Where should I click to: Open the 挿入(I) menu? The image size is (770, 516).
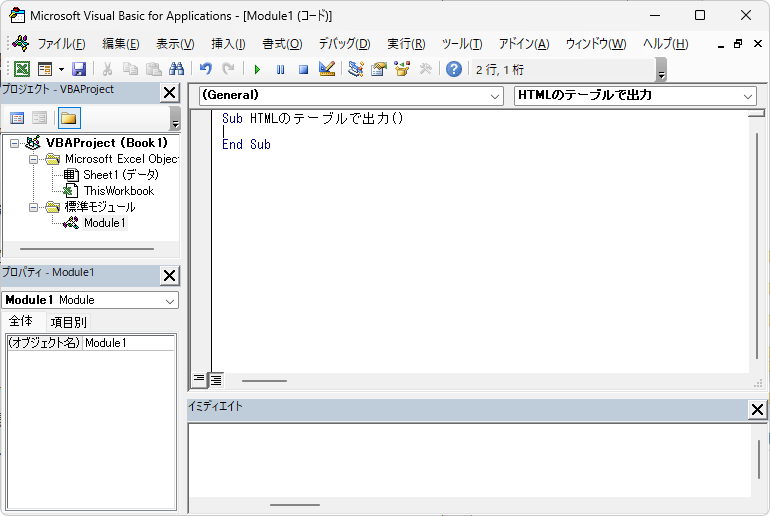tap(228, 44)
